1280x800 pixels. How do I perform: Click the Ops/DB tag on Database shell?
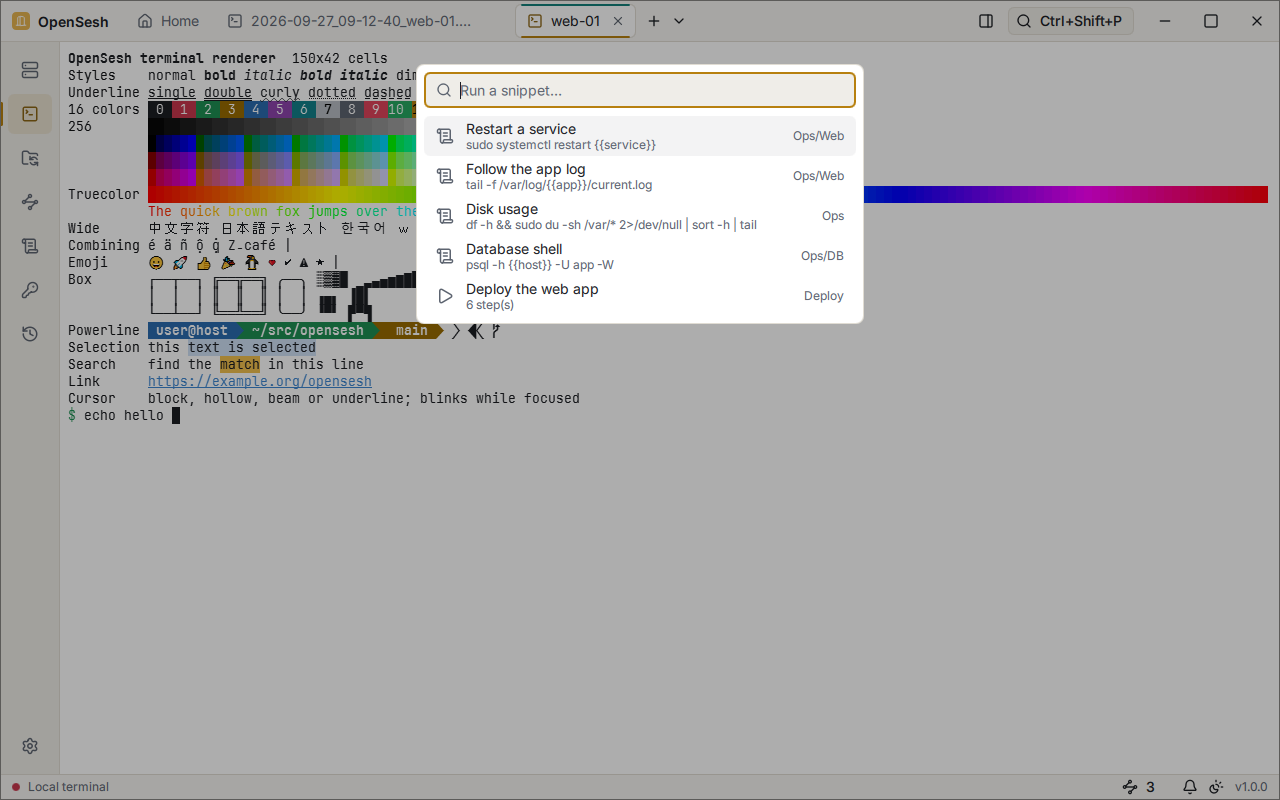[x=822, y=256]
